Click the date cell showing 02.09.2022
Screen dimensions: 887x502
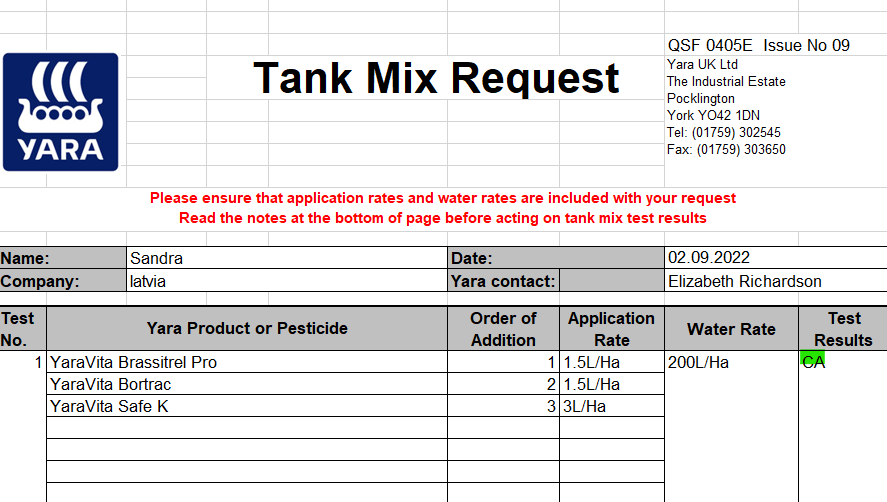(x=775, y=258)
